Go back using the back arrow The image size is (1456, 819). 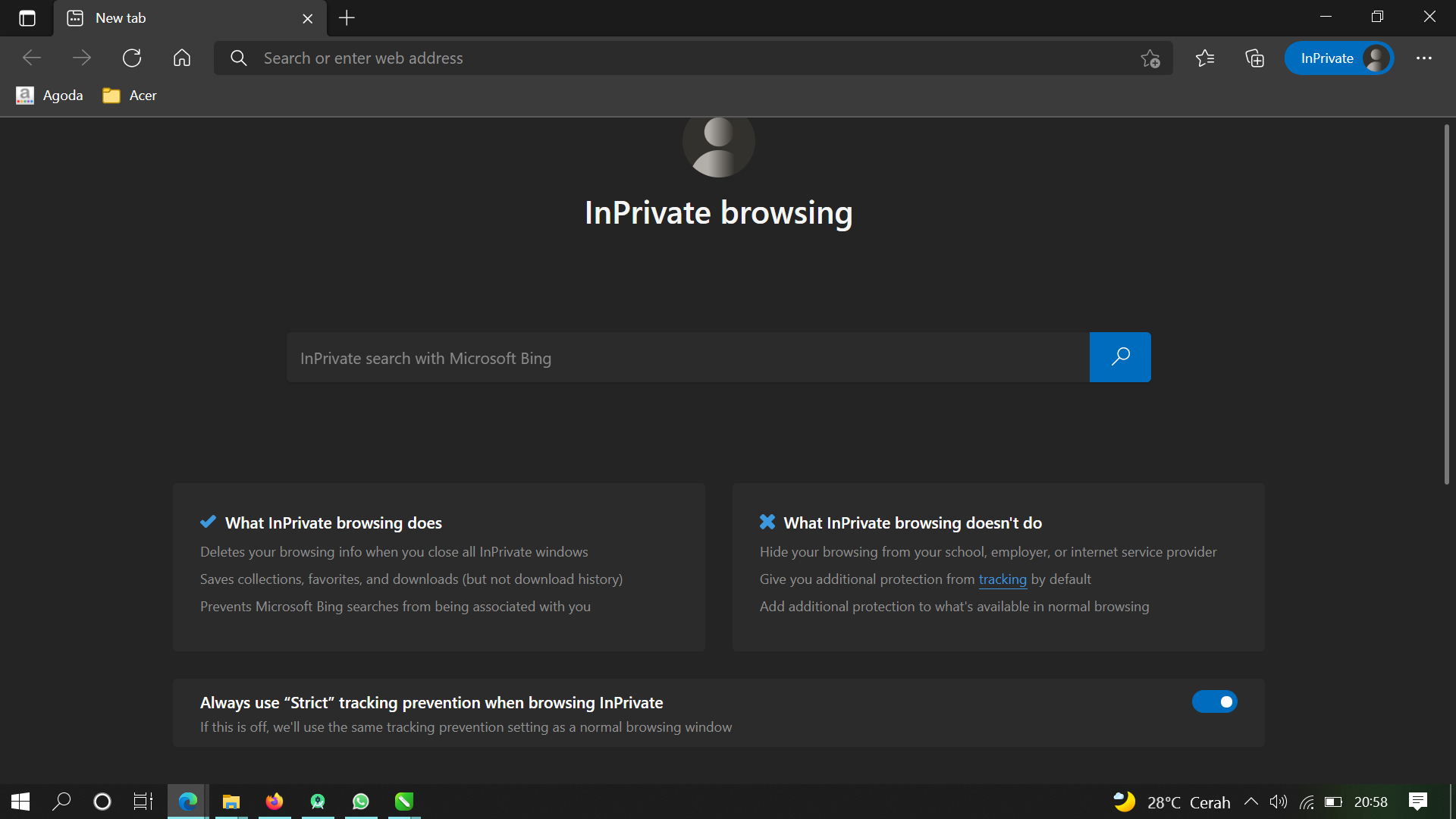pos(32,58)
